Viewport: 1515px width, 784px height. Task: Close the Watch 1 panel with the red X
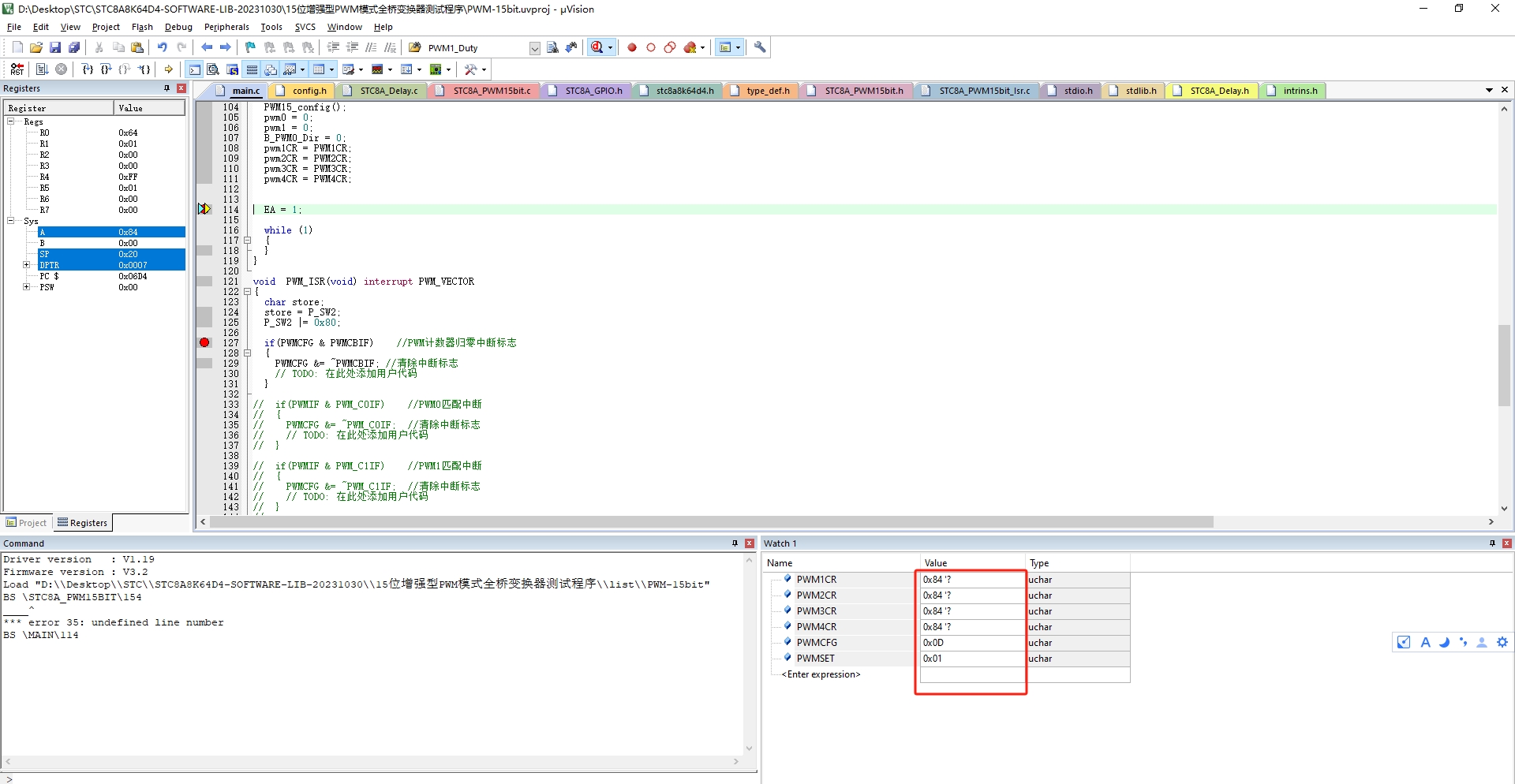[1506, 543]
